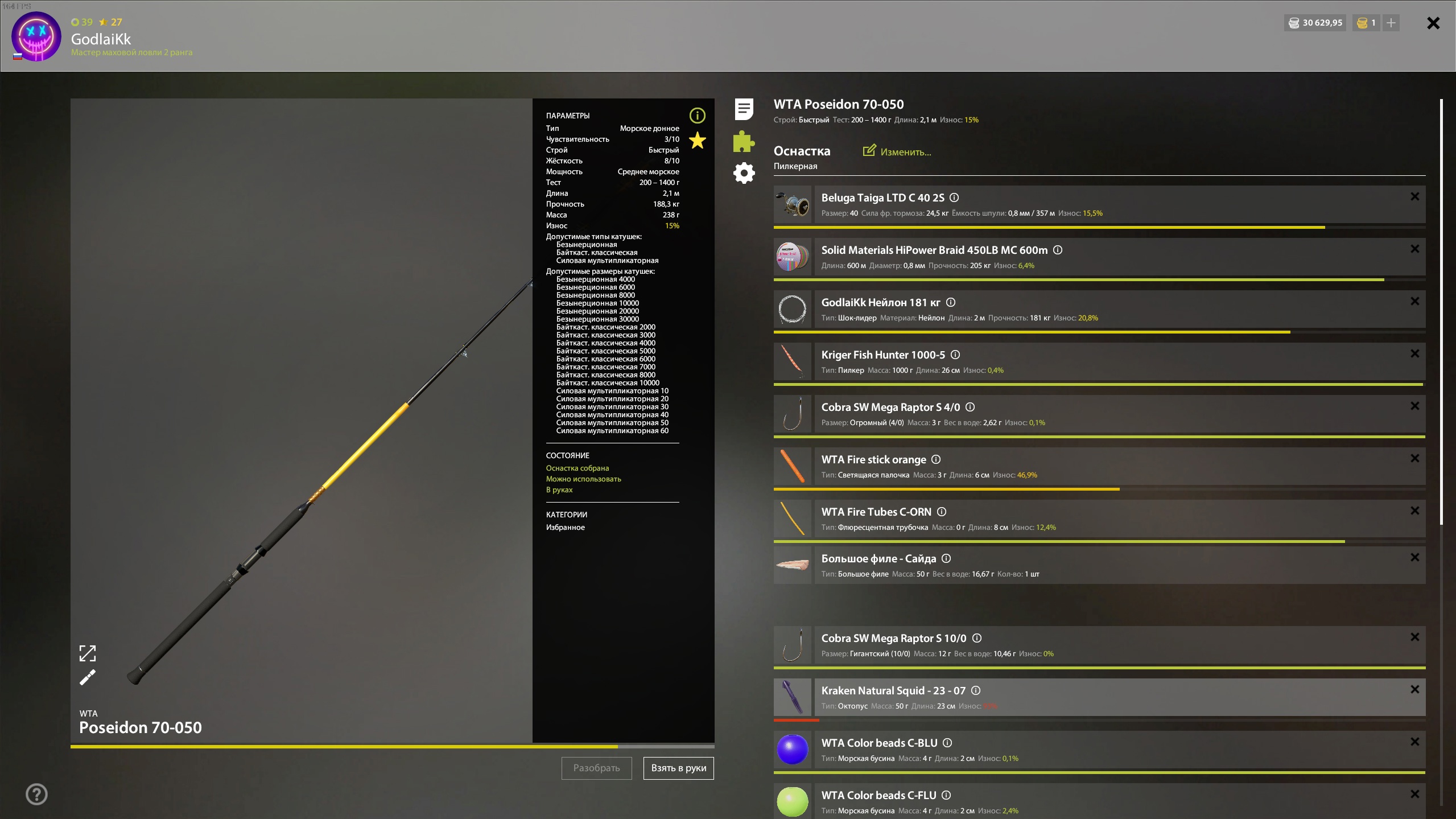Remove WTA Fire stick orange
This screenshot has height=819, width=1456.
[1414, 458]
